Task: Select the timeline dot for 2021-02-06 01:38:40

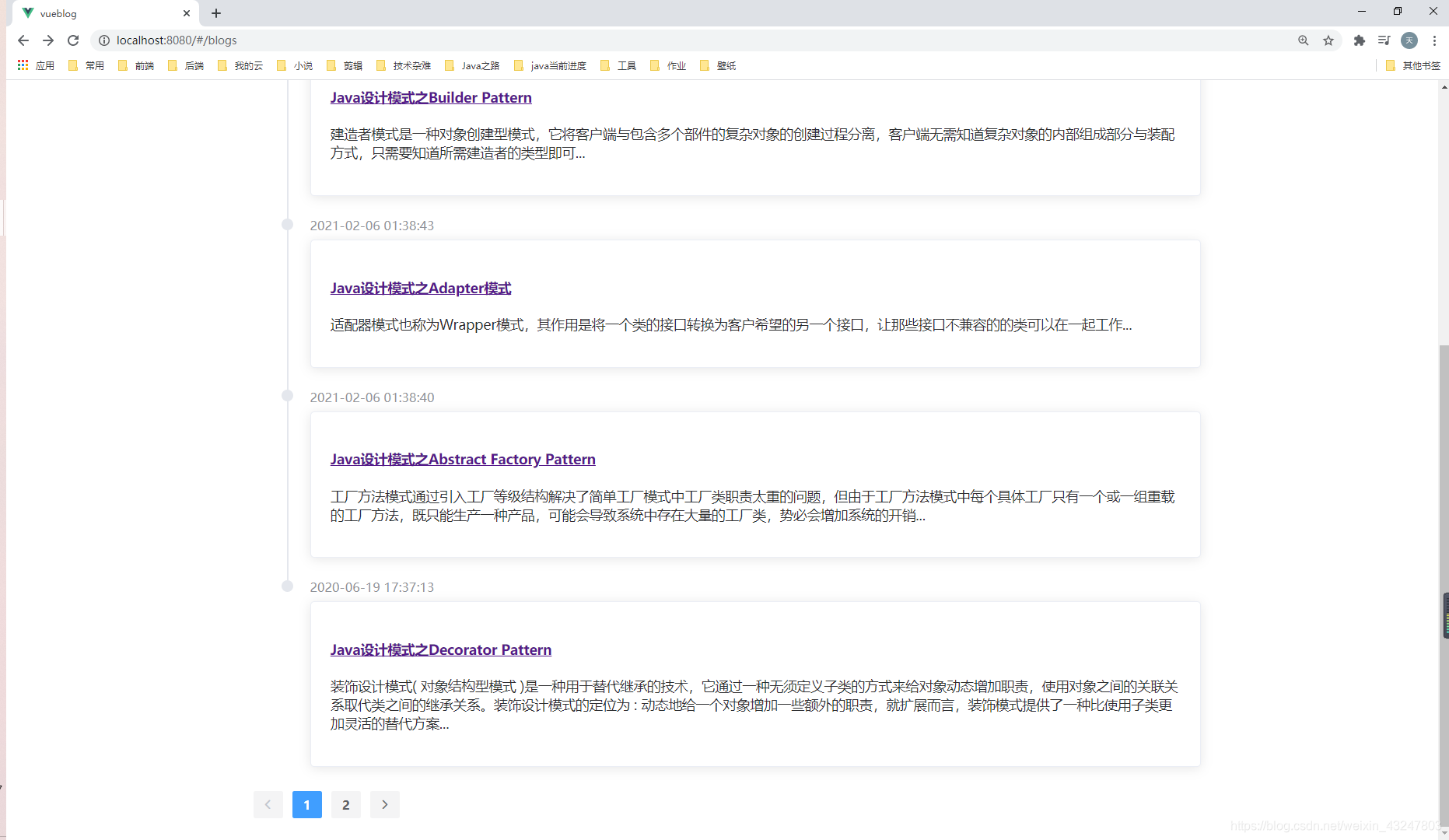Action: point(287,396)
